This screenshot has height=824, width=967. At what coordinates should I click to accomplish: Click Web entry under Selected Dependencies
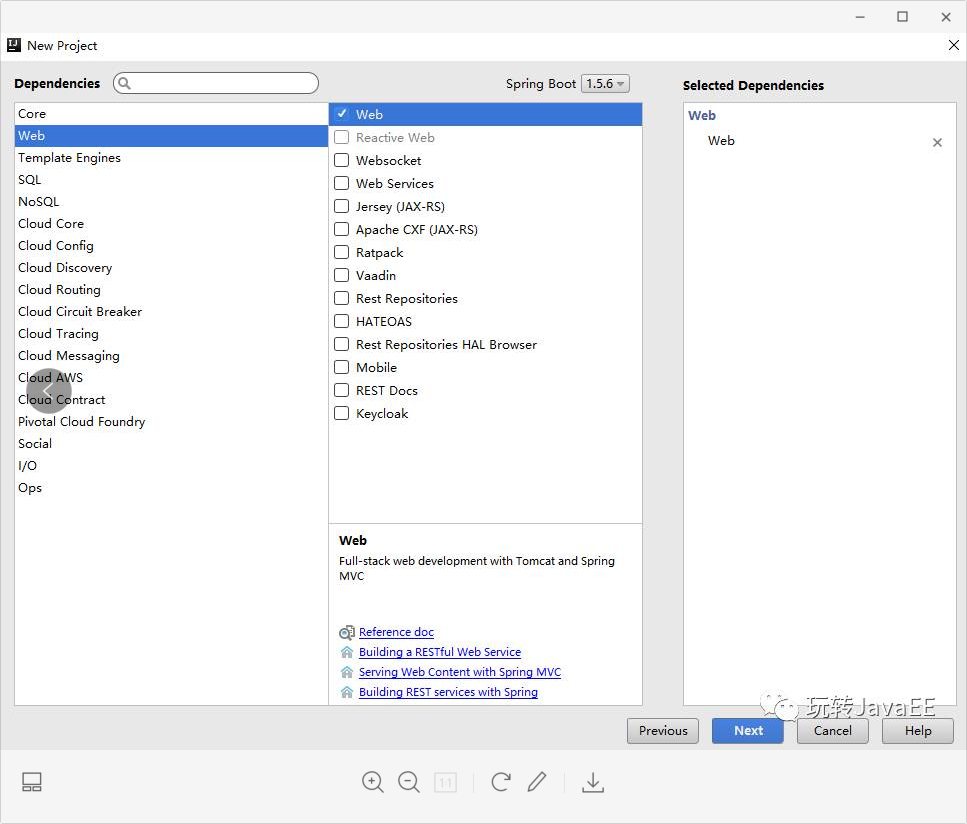pos(721,141)
